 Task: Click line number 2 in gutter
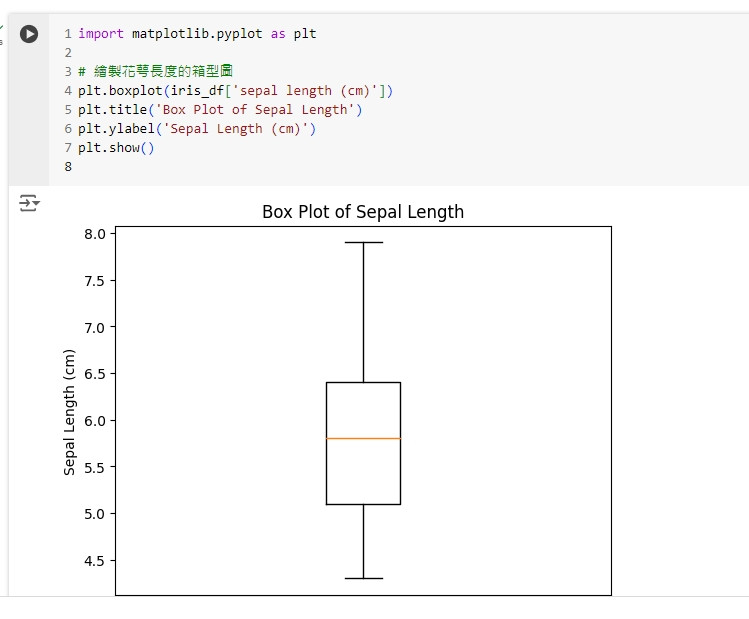coord(68,53)
